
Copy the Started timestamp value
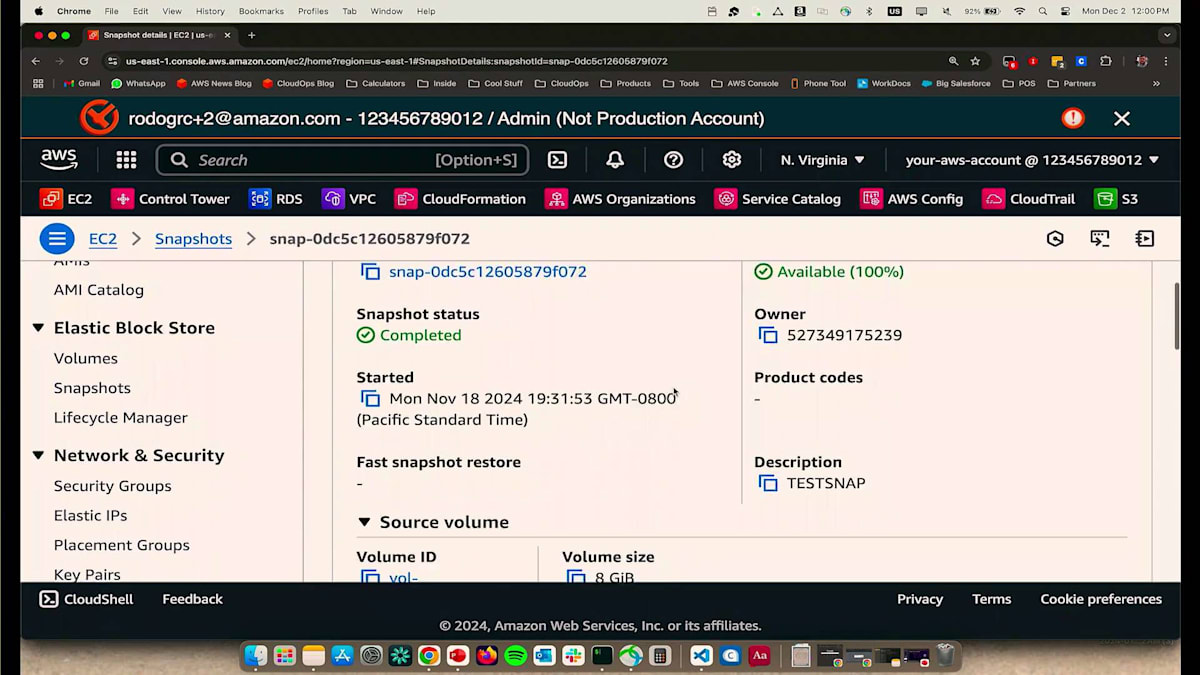click(x=370, y=399)
